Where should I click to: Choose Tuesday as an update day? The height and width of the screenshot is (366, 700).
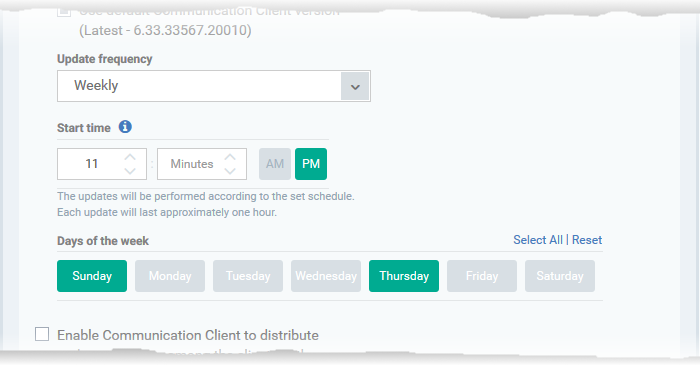pos(248,276)
